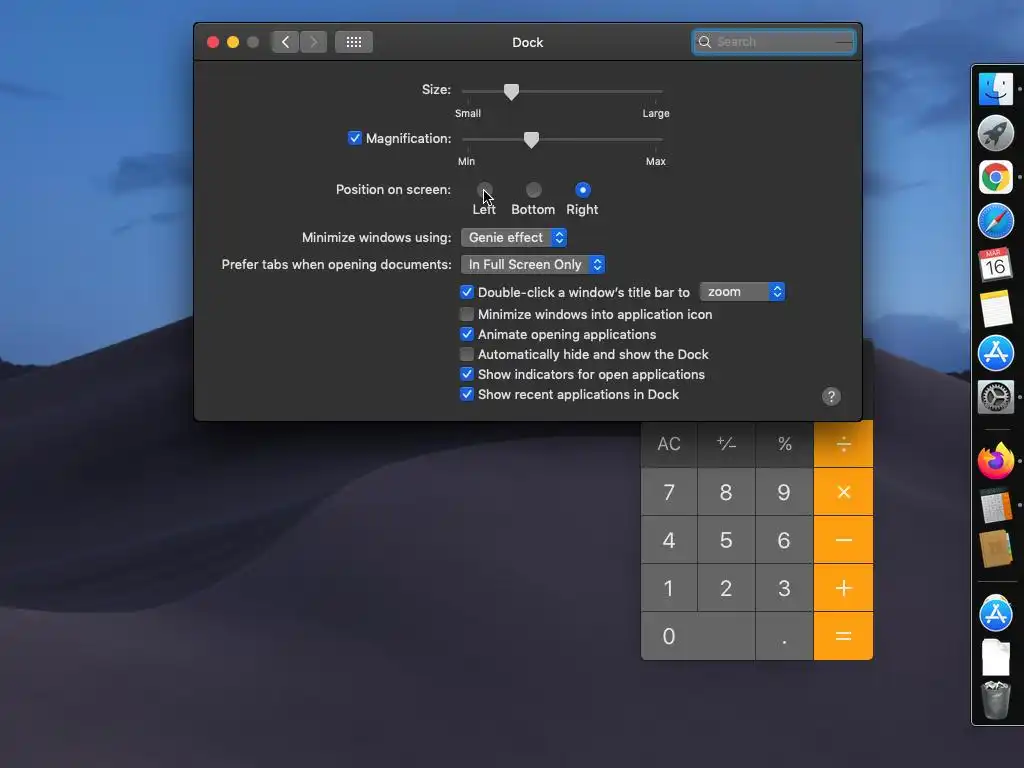Click 3 key in Calculator

point(784,588)
